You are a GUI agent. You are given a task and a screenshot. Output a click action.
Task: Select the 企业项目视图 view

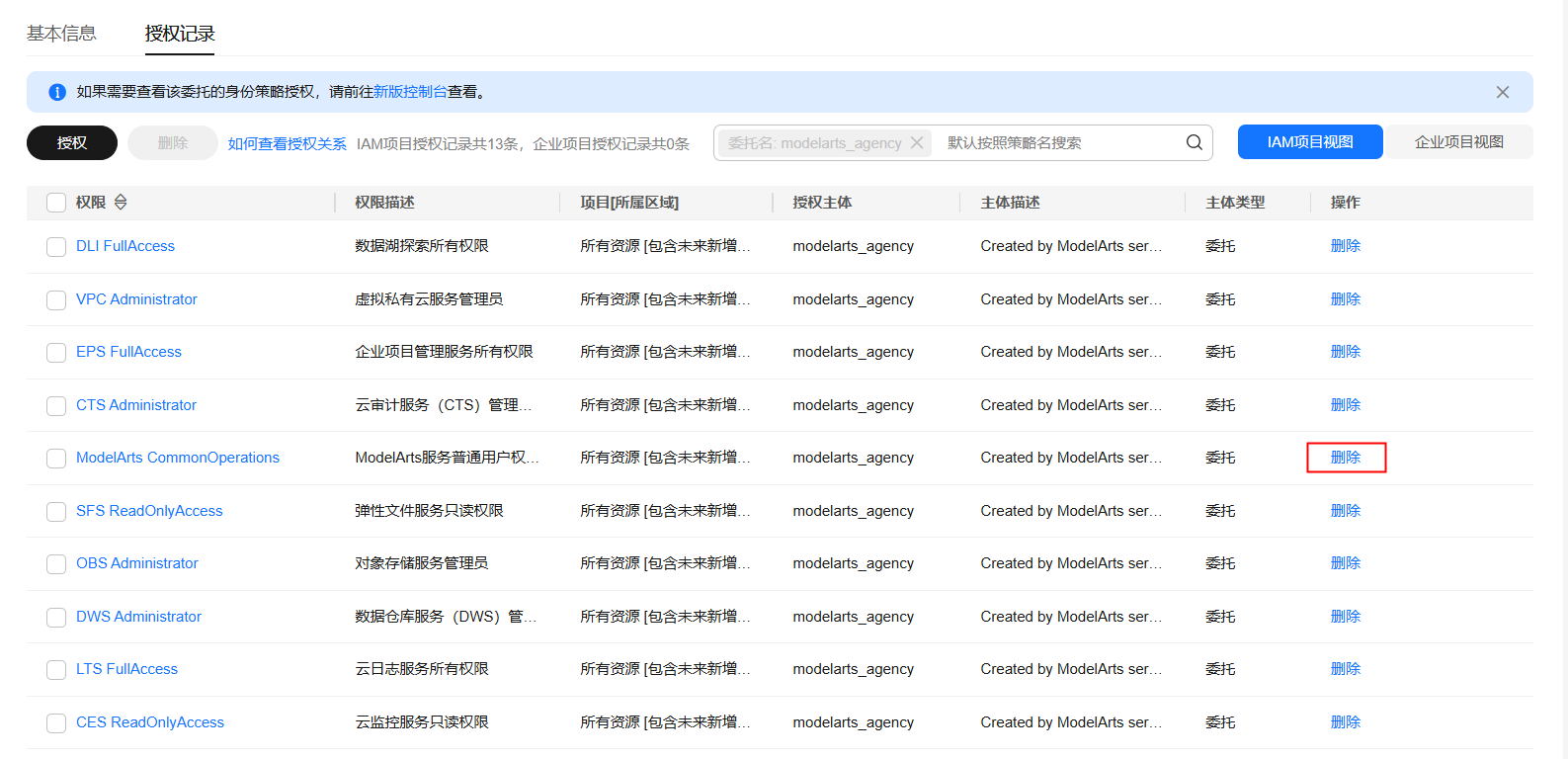[1459, 142]
